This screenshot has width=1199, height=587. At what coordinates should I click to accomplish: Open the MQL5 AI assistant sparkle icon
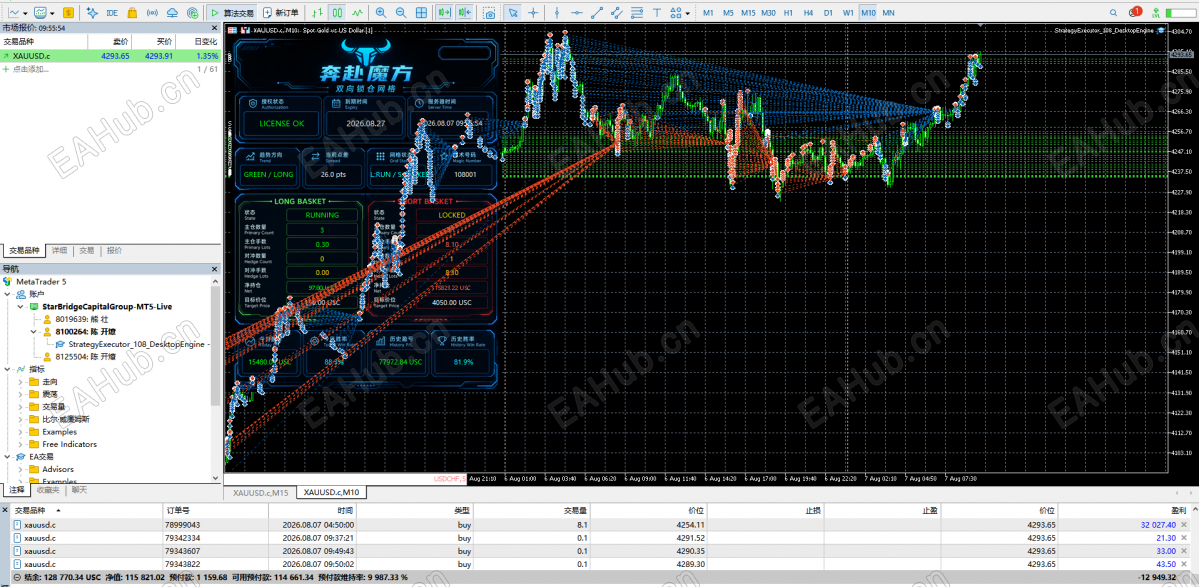coord(93,13)
